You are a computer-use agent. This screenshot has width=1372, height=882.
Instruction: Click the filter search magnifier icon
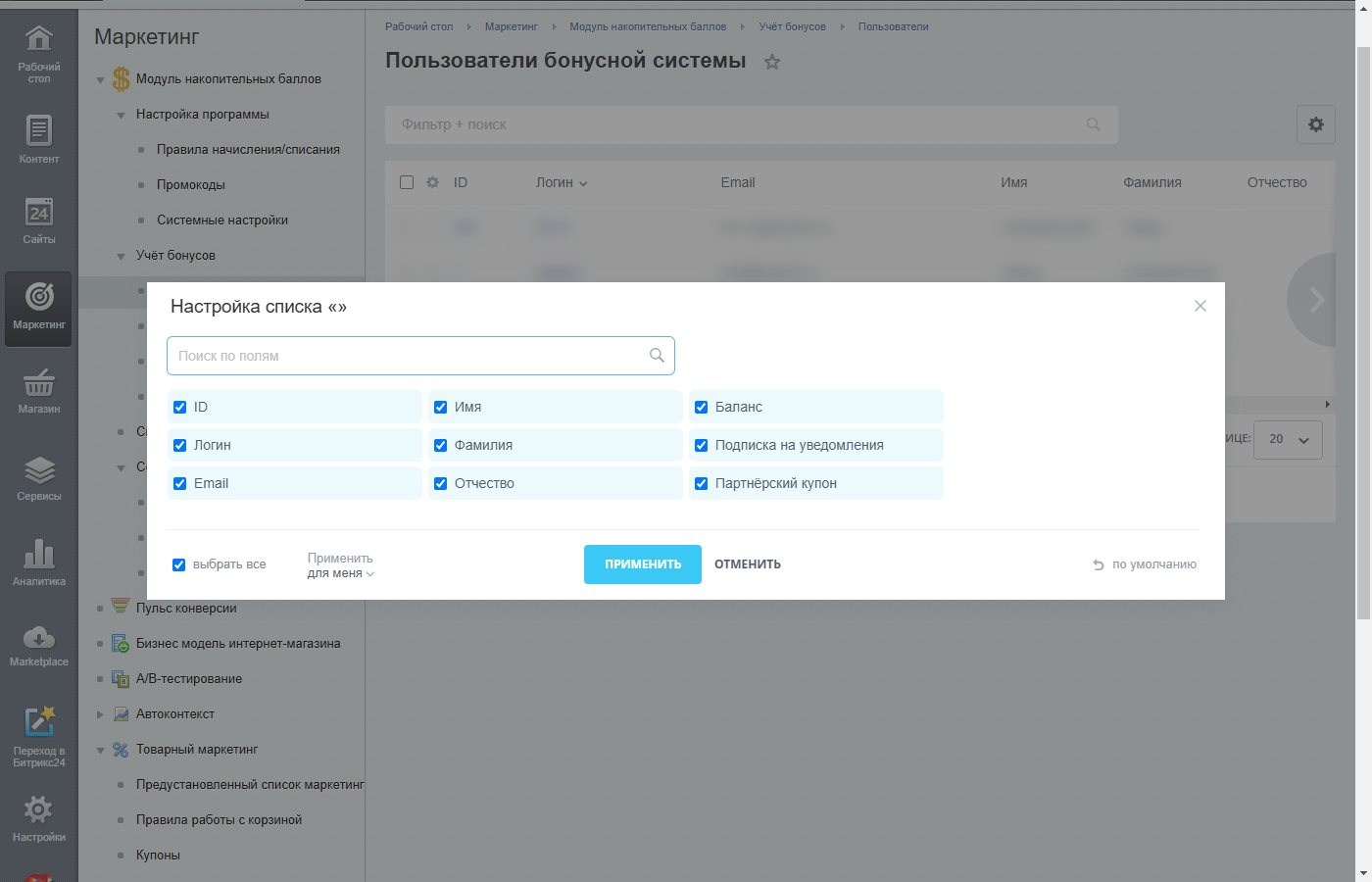[1094, 124]
